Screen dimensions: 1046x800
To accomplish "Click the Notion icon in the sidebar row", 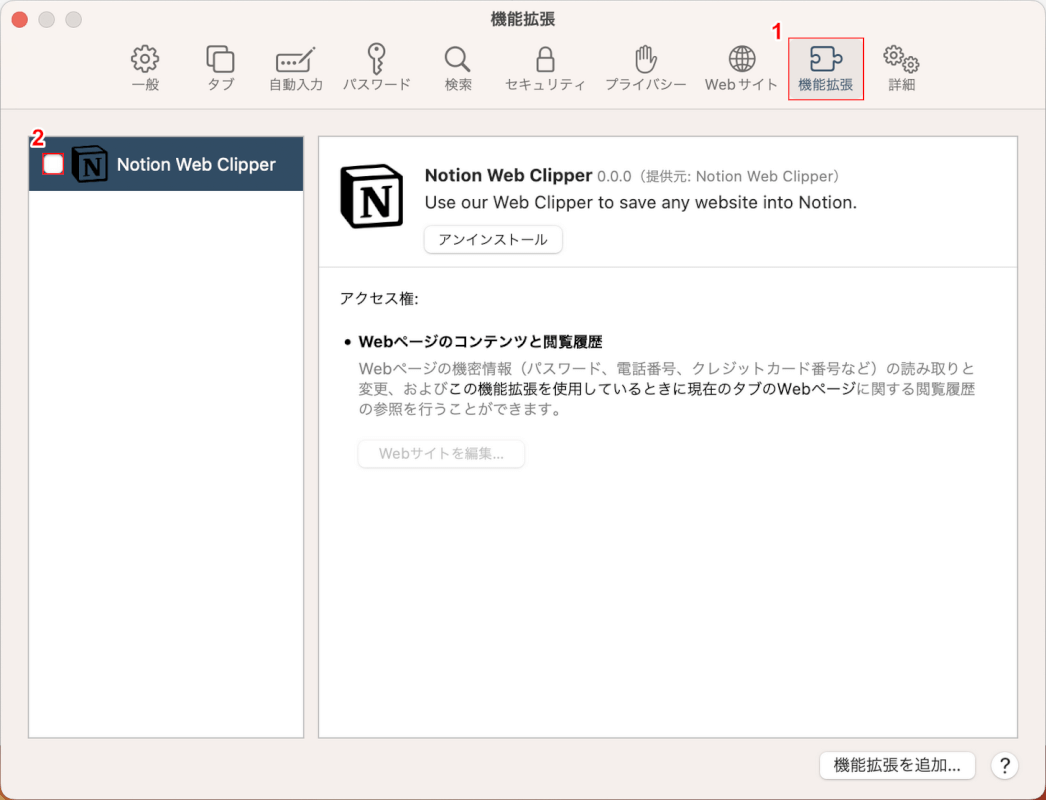I will tap(89, 164).
